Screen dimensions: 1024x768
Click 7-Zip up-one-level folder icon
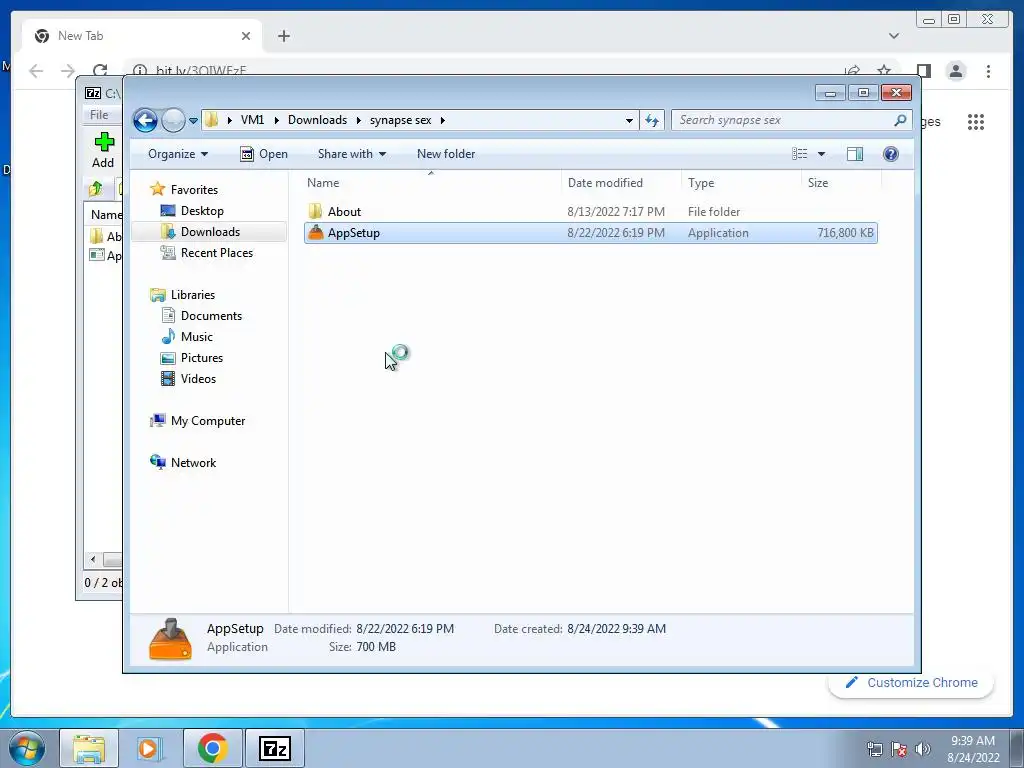pyautogui.click(x=96, y=189)
